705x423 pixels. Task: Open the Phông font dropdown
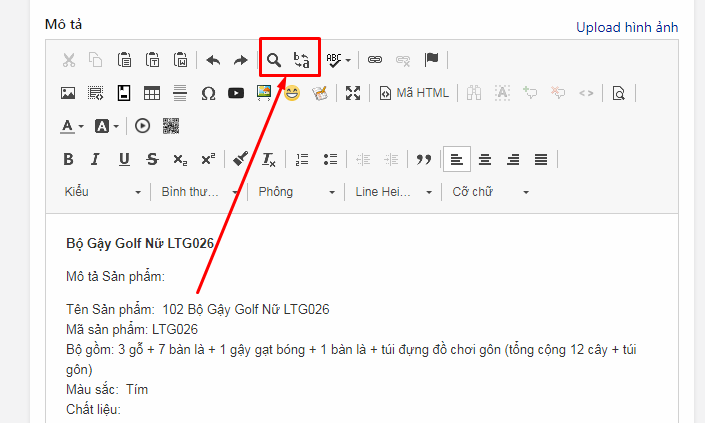click(x=297, y=192)
